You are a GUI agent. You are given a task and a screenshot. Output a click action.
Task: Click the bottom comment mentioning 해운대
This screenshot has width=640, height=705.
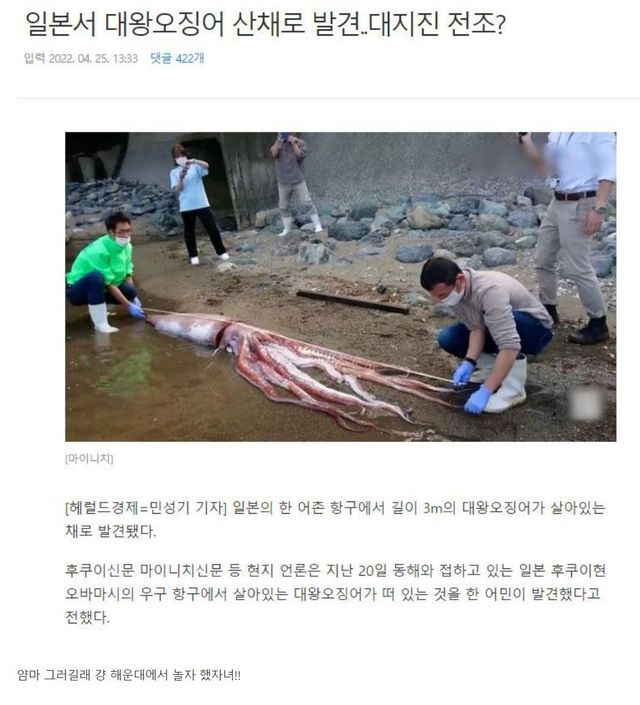click(x=129, y=675)
